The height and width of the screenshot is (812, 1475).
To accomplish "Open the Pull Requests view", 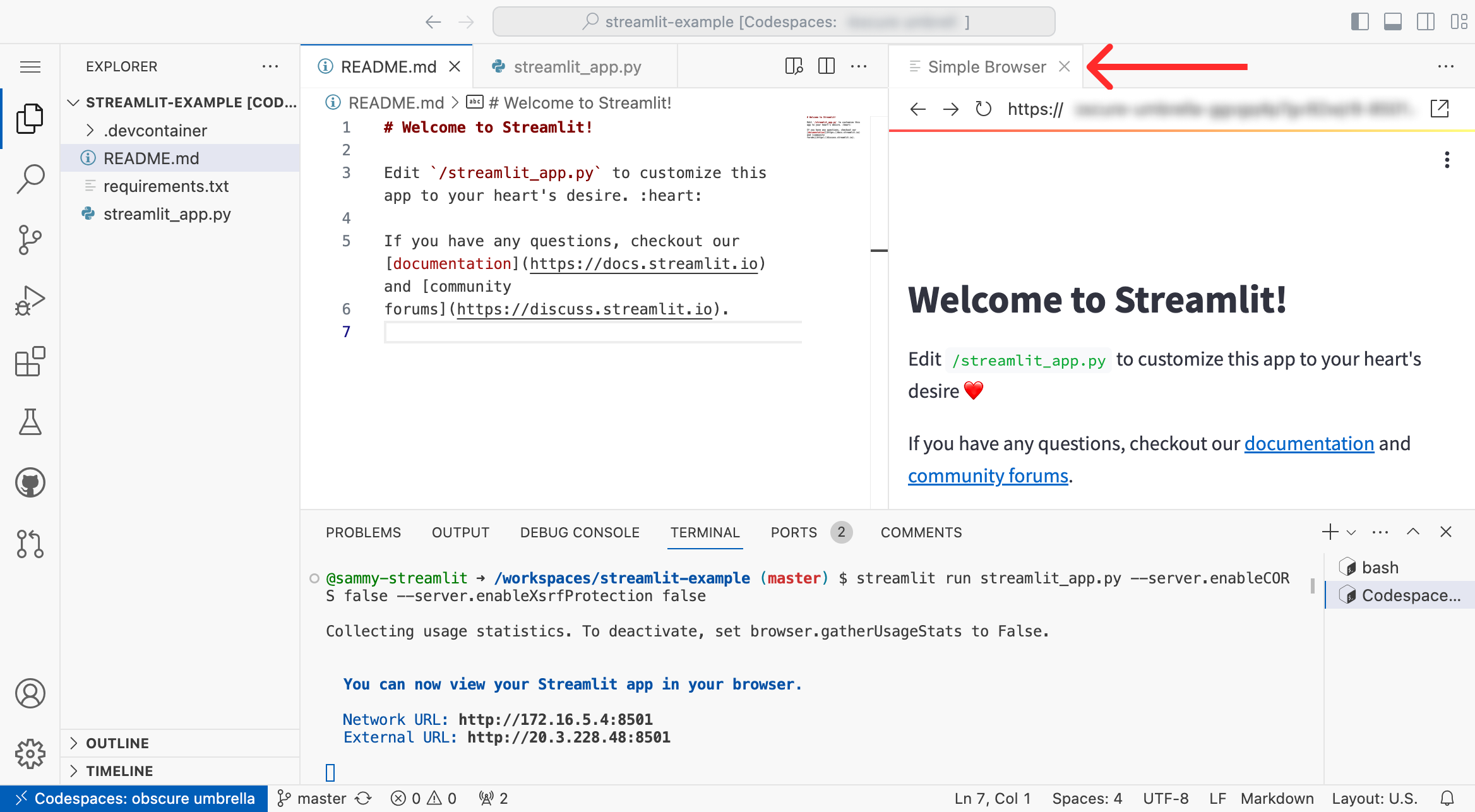I will [x=30, y=543].
